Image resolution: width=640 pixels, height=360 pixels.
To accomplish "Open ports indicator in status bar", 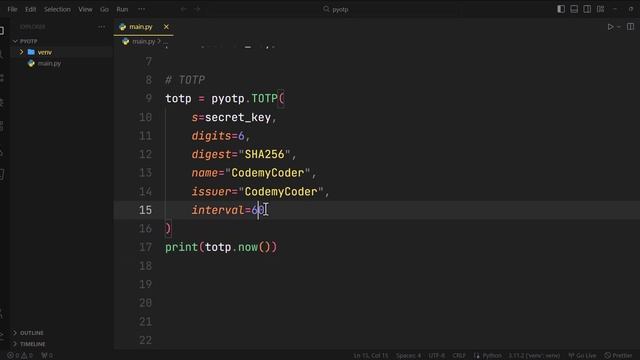I will pos(47,356).
